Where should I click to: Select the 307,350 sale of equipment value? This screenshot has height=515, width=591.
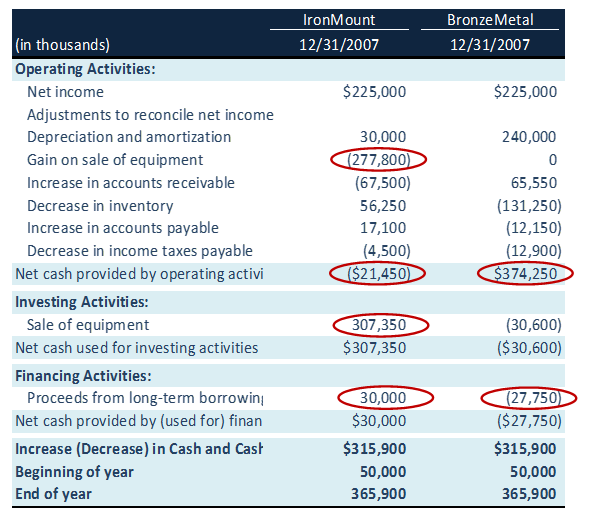point(379,325)
